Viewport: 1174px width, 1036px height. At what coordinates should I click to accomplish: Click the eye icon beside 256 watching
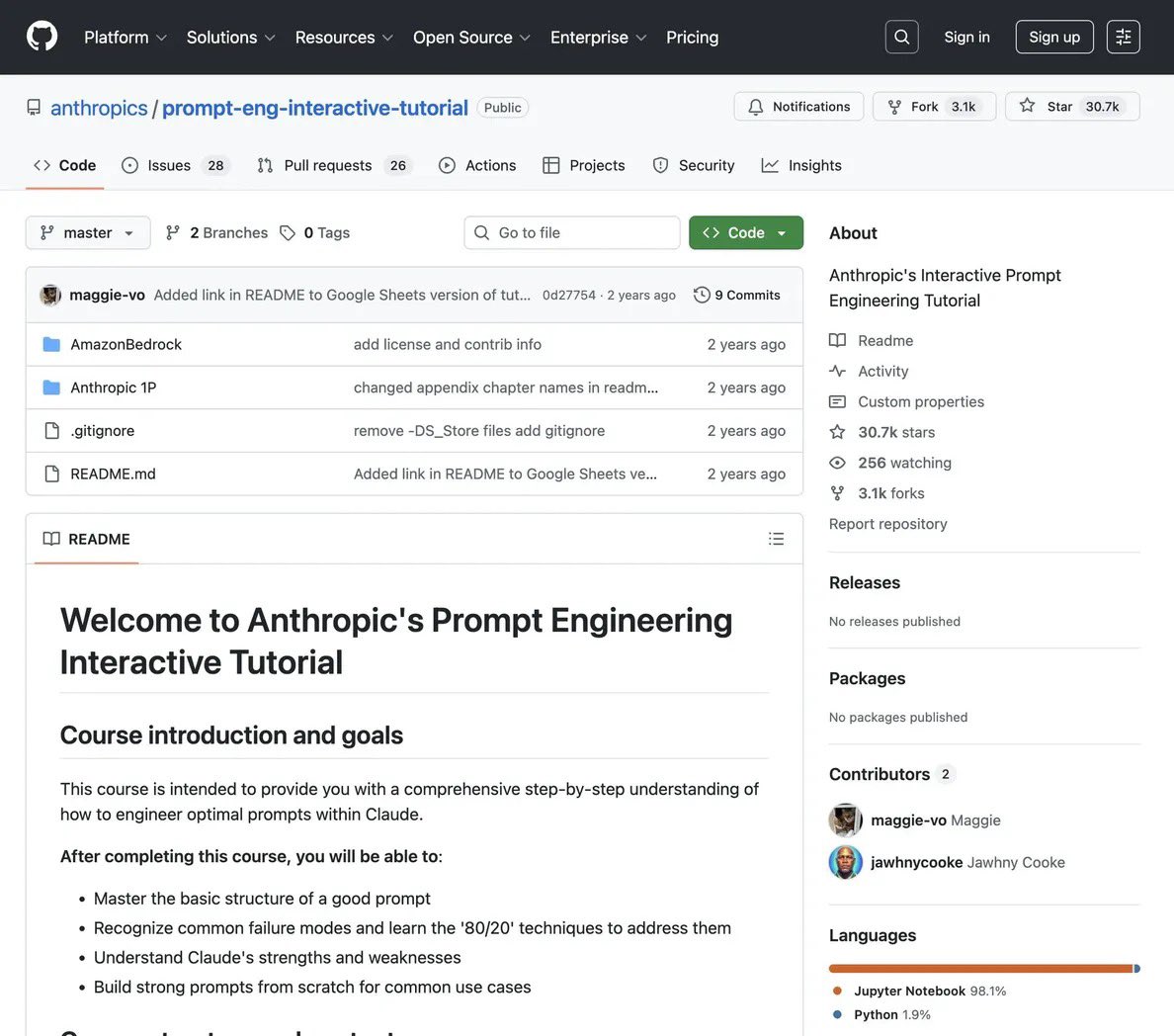[837, 463]
